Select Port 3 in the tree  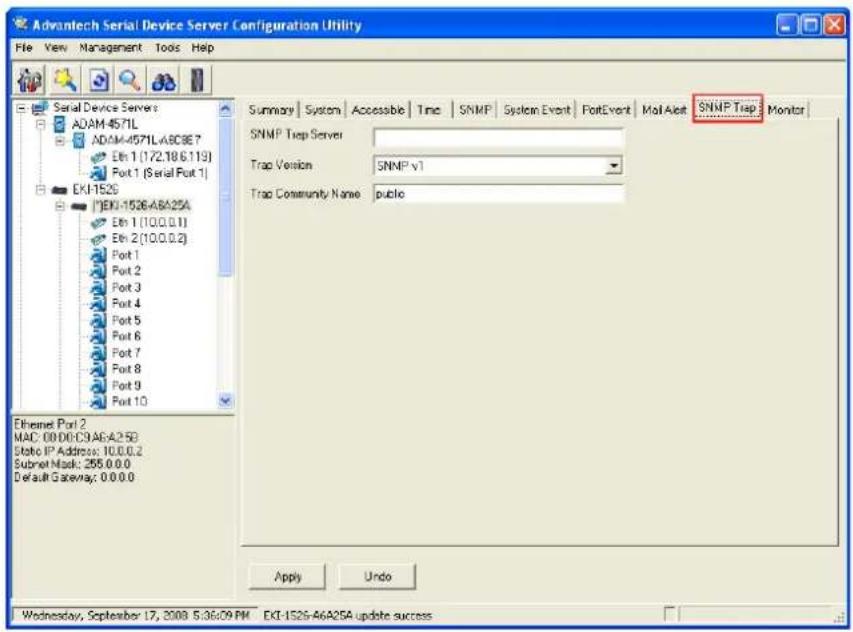coord(126,287)
